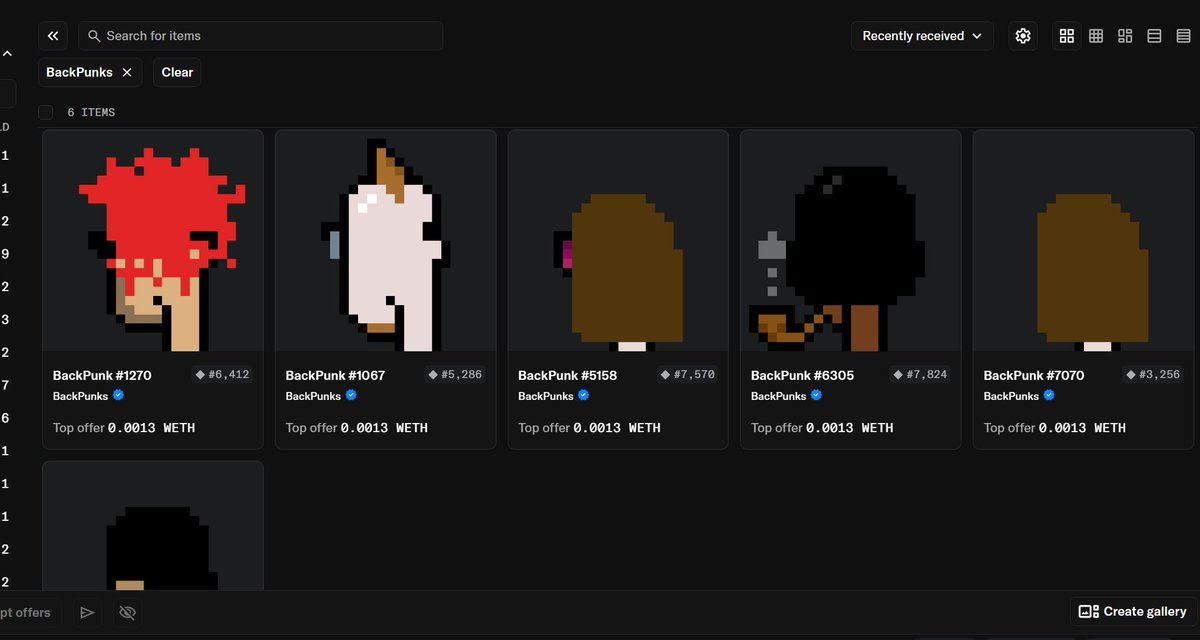Click the top offer price on BackPunk #6305
Screen dimensions: 1200x640
pos(850,428)
